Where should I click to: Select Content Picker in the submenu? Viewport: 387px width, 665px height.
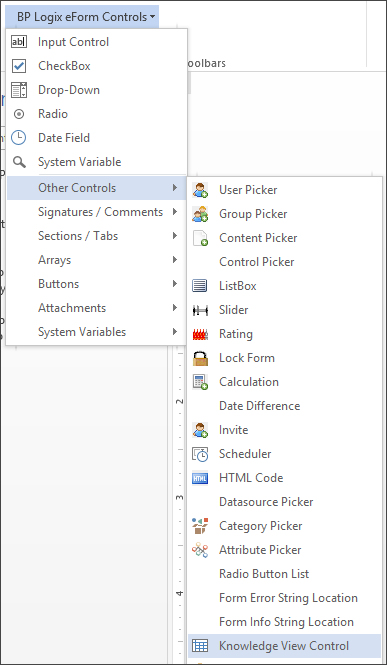pyautogui.click(x=284, y=238)
